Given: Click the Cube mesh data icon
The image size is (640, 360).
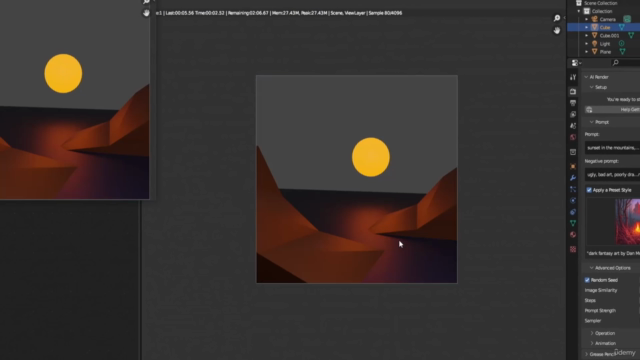Looking at the screenshot, I should (x=622, y=27).
